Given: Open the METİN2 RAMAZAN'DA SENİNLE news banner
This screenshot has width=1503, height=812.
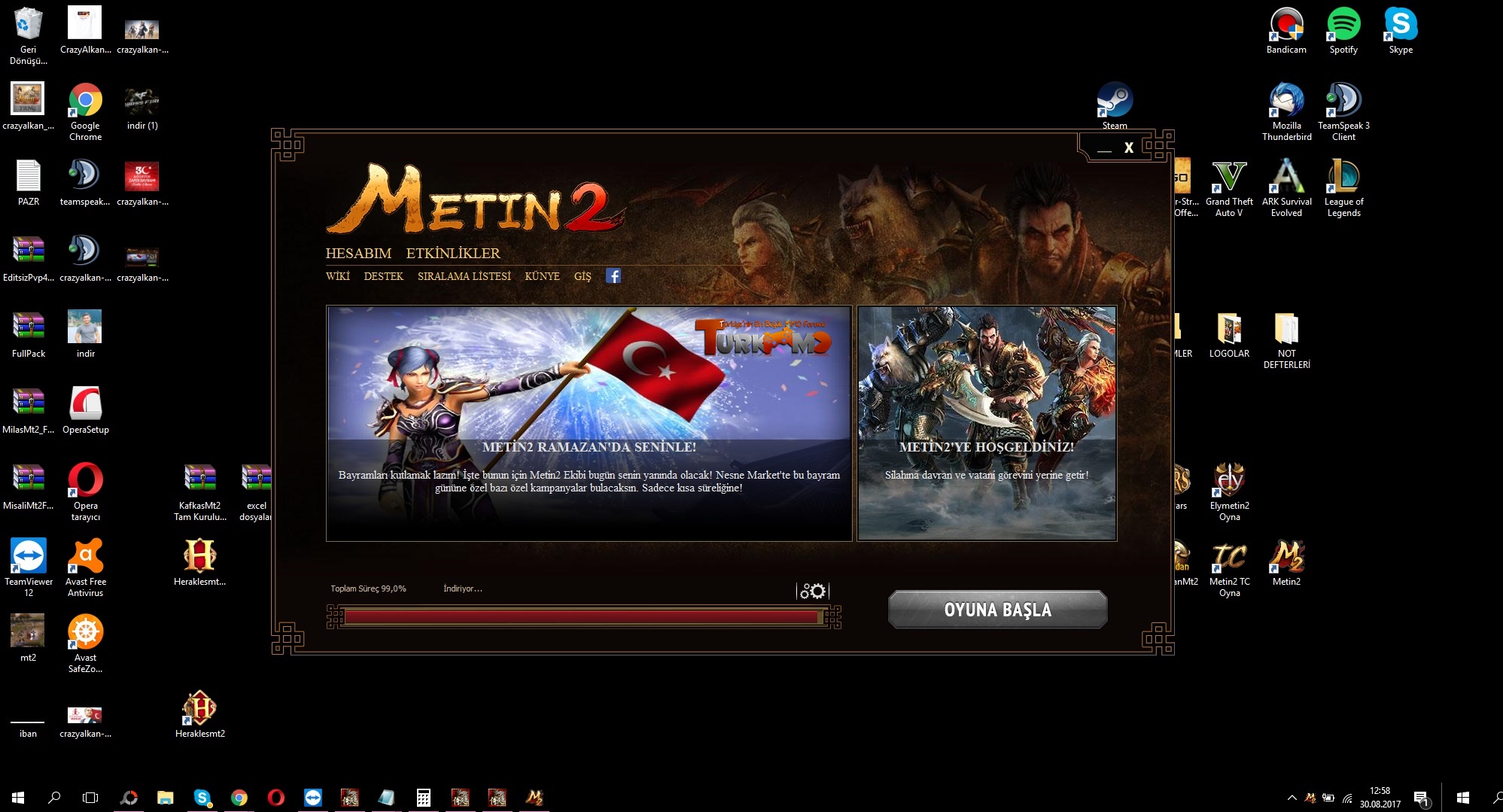Looking at the screenshot, I should pos(589,423).
